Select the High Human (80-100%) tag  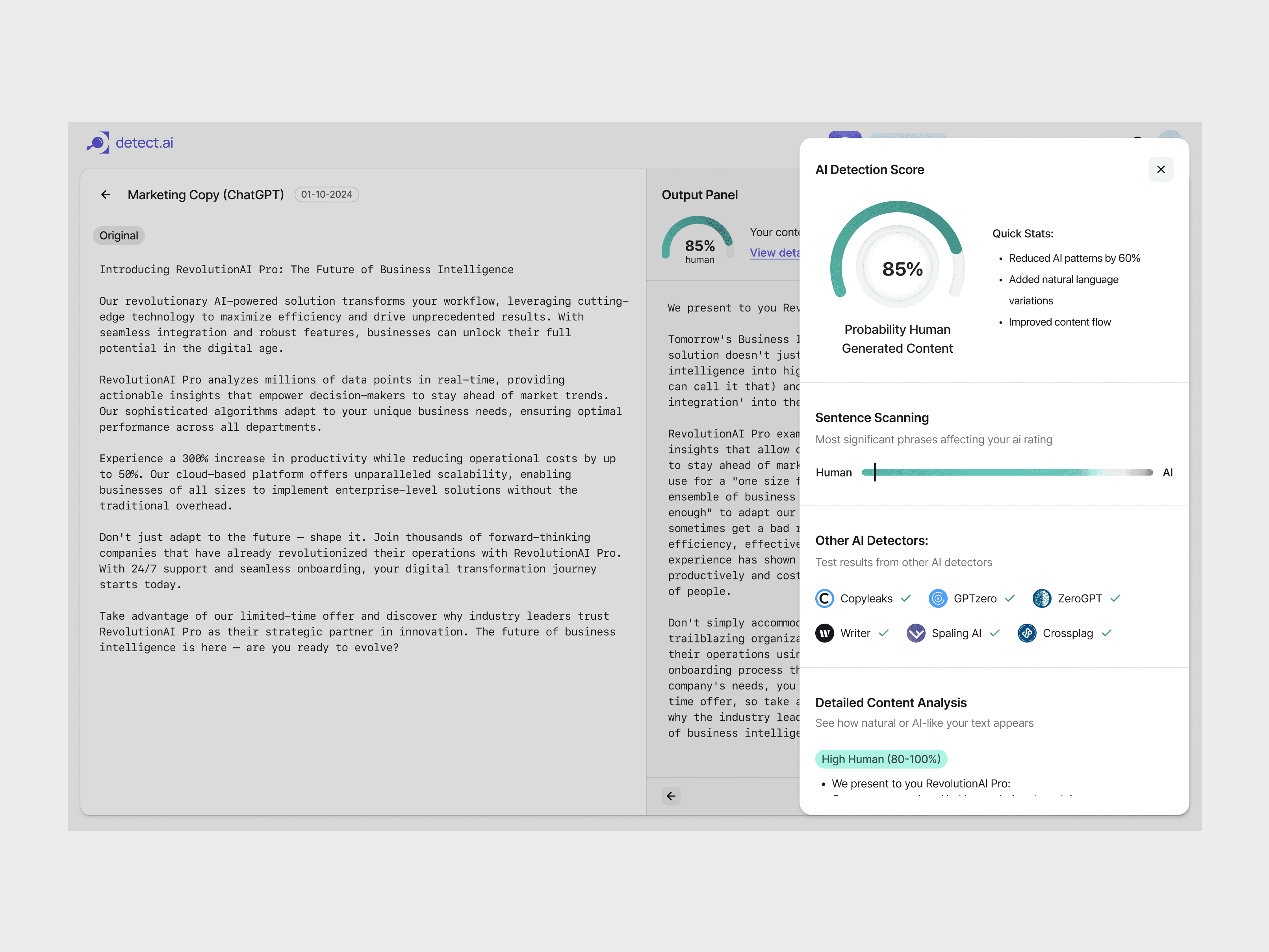[881, 759]
